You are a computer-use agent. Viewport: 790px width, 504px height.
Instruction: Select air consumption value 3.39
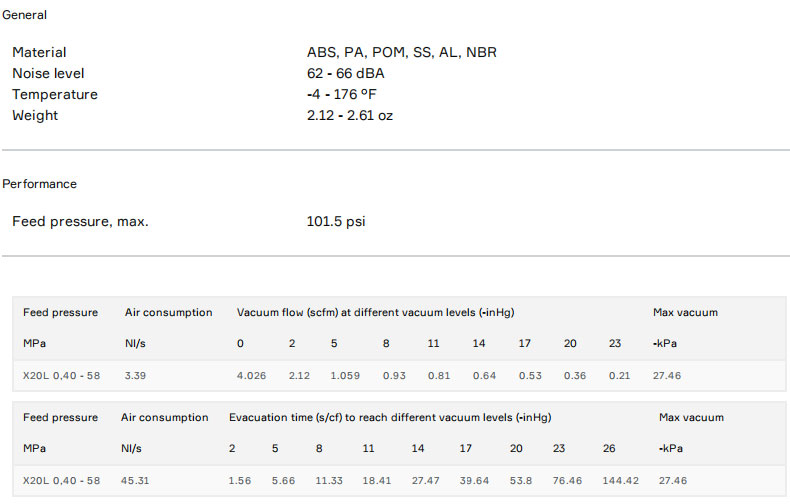[x=137, y=376]
